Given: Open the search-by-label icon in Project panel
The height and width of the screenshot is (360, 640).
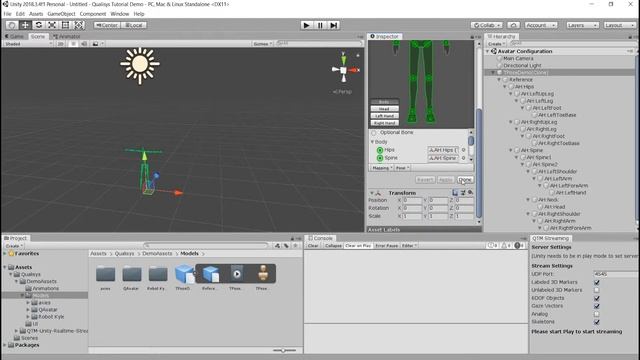Looking at the screenshot, I should pyautogui.click(x=287, y=246).
